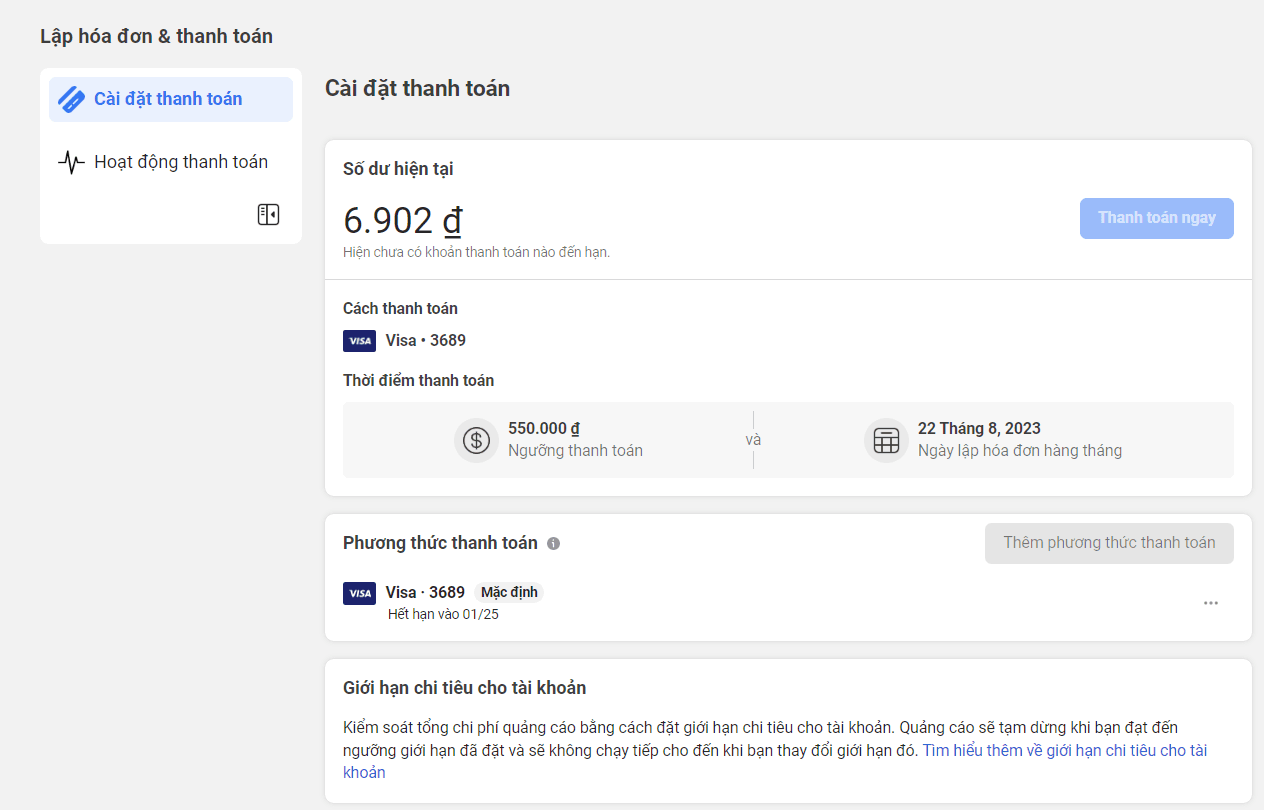Image resolution: width=1264 pixels, height=810 pixels.
Task: Click the Hiện chưa có khoản thanh toán note
Action: coord(476,252)
